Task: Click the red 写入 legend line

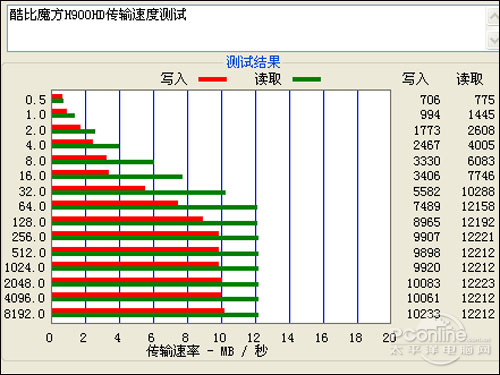Action: tap(212, 79)
